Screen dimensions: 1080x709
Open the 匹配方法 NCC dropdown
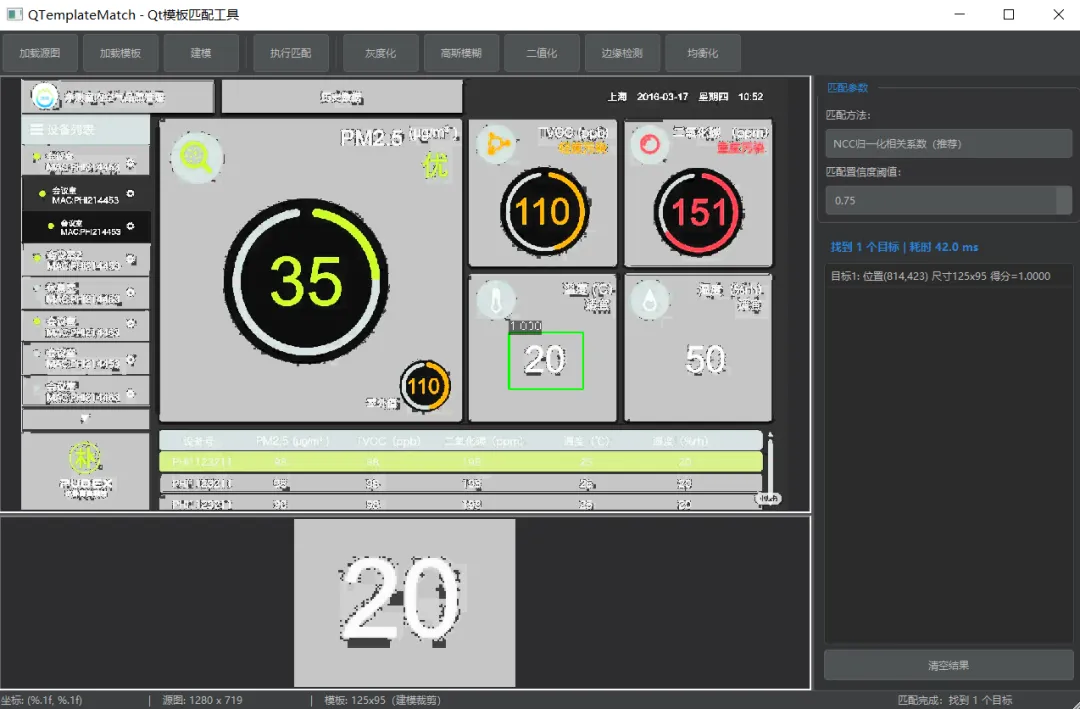[x=948, y=144]
